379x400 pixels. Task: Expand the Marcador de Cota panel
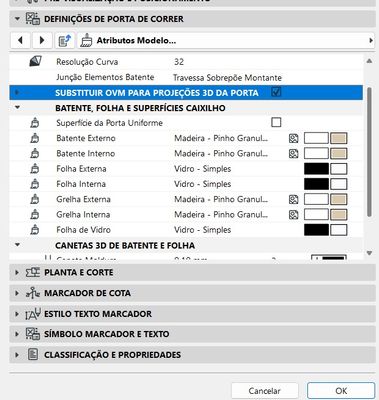[17, 293]
